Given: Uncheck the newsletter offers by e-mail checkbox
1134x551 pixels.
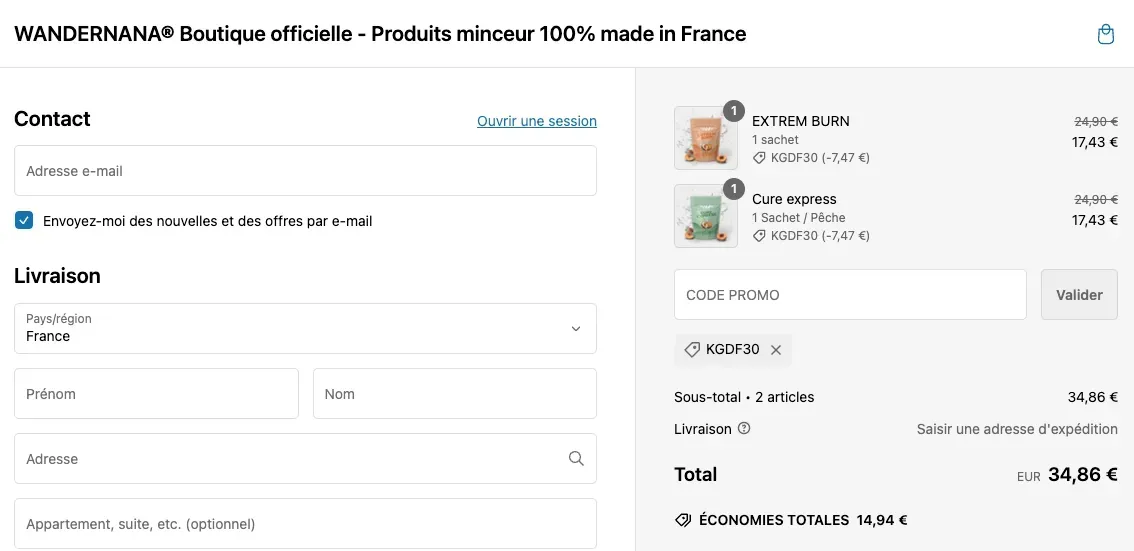Looking at the screenshot, I should pyautogui.click(x=24, y=221).
